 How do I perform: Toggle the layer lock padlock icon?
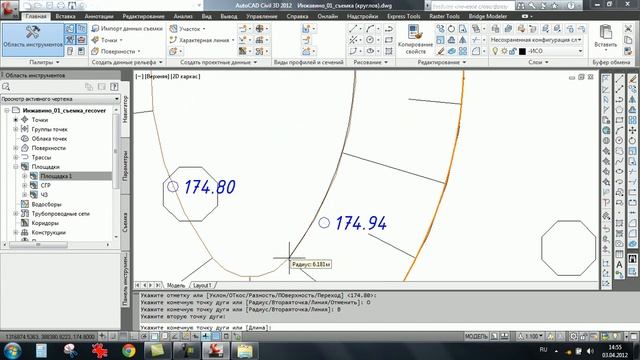(513, 51)
